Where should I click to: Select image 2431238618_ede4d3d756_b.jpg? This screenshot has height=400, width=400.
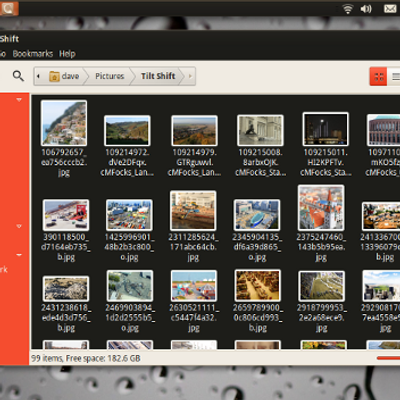pos(66,289)
